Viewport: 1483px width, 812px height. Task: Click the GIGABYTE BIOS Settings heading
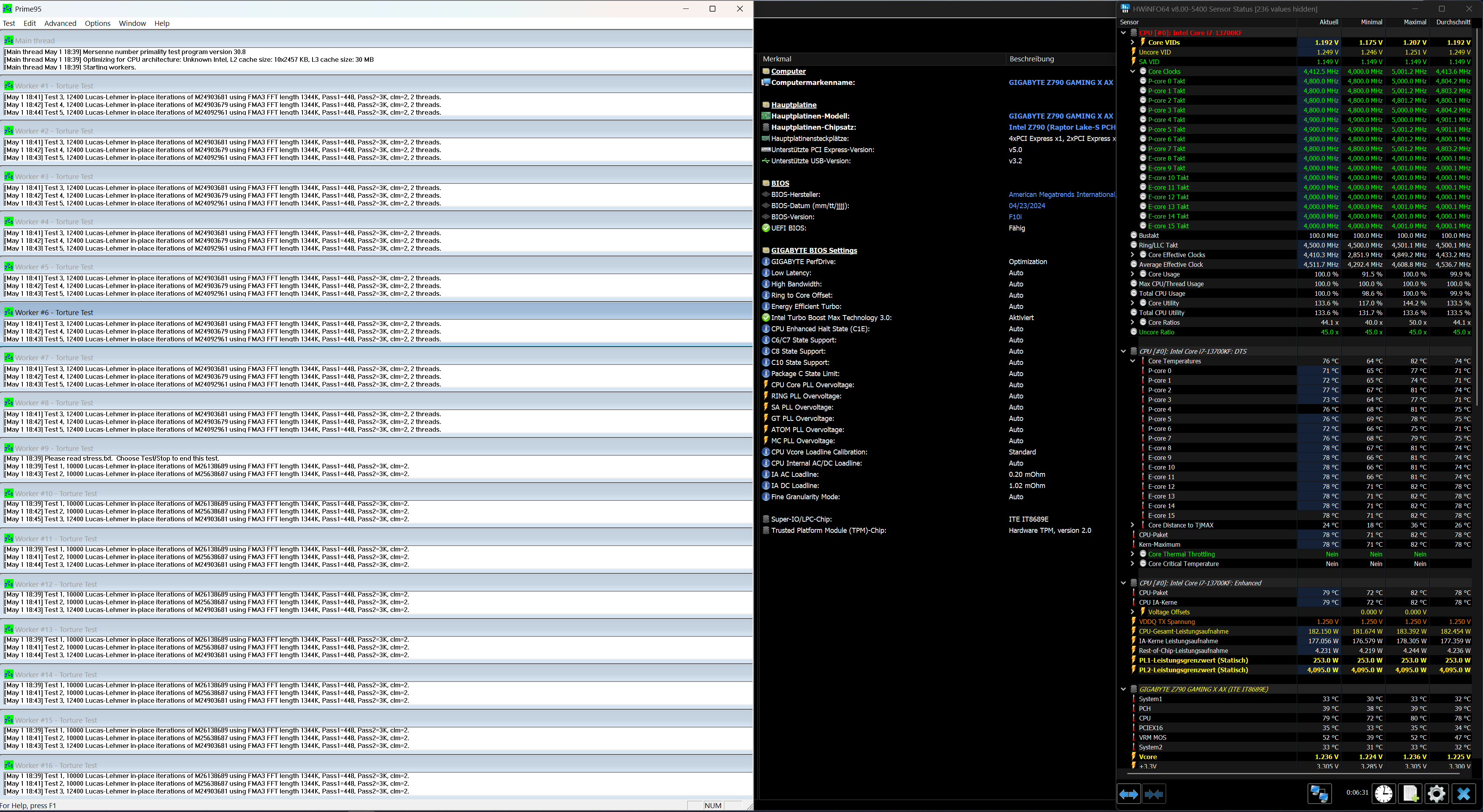click(x=814, y=250)
